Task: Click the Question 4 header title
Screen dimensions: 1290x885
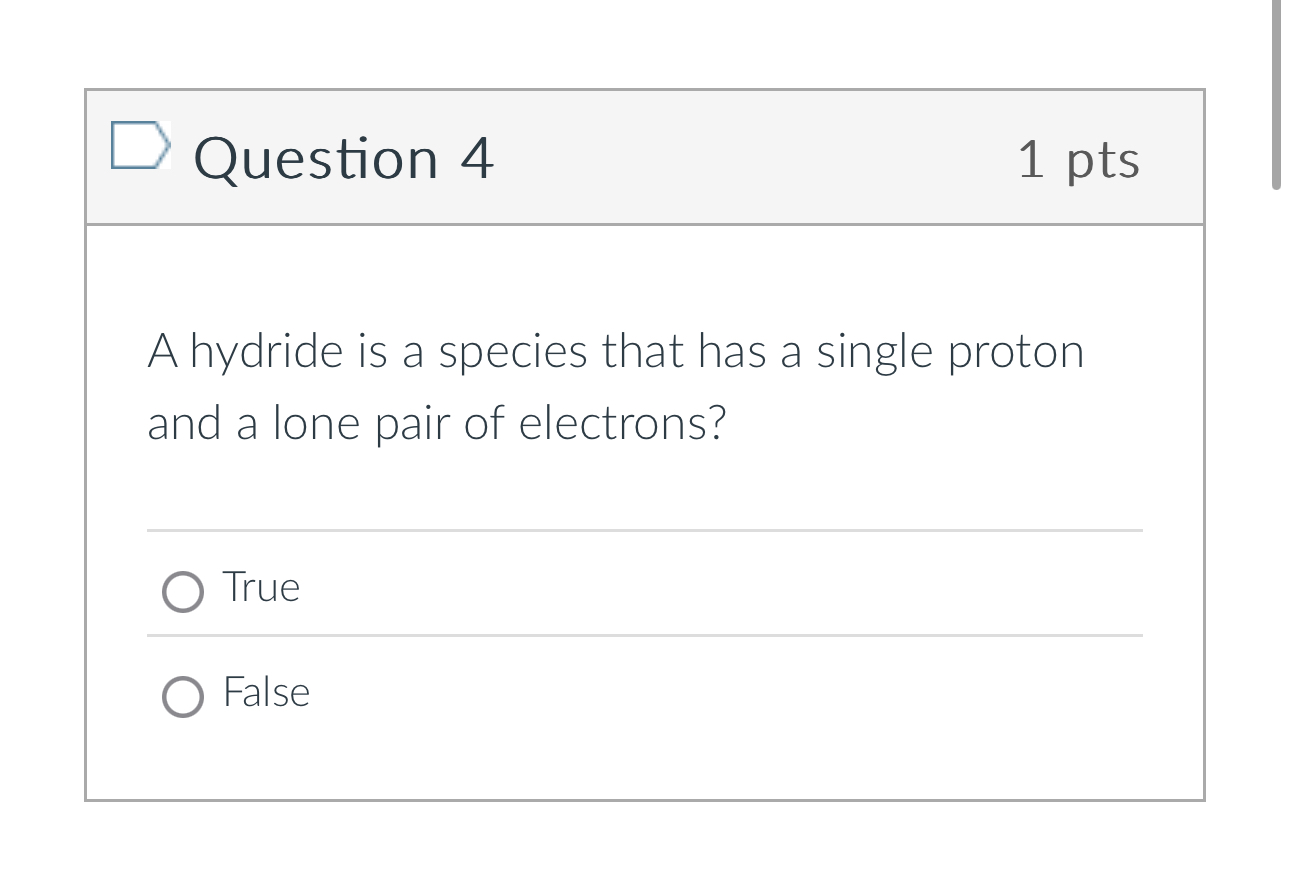Action: pyautogui.click(x=345, y=158)
